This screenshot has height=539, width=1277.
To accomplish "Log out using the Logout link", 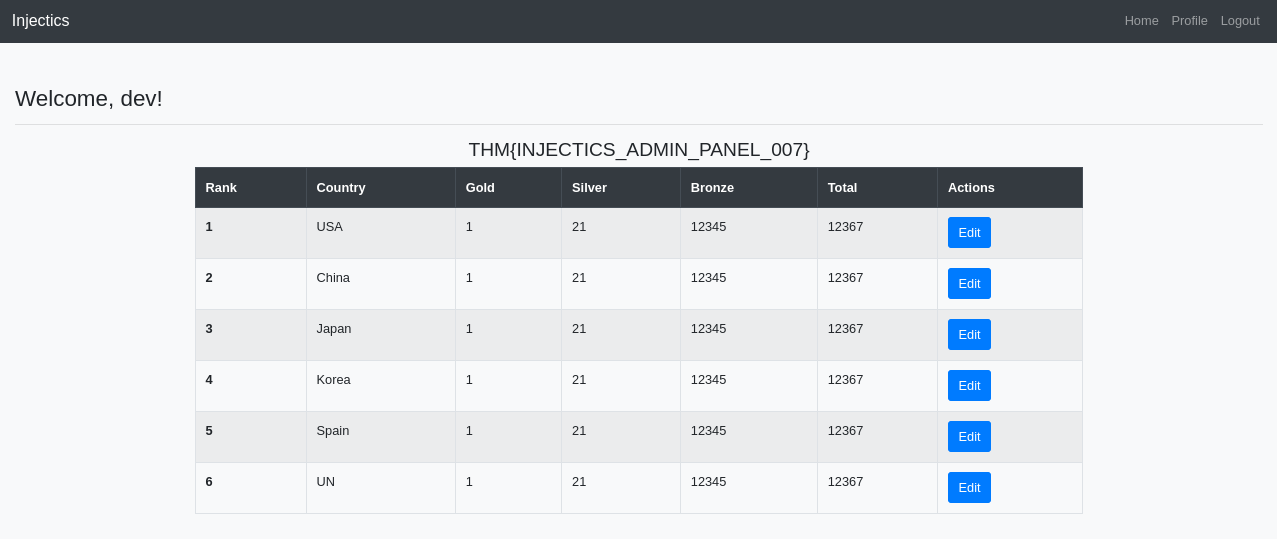I will coord(1240,21).
